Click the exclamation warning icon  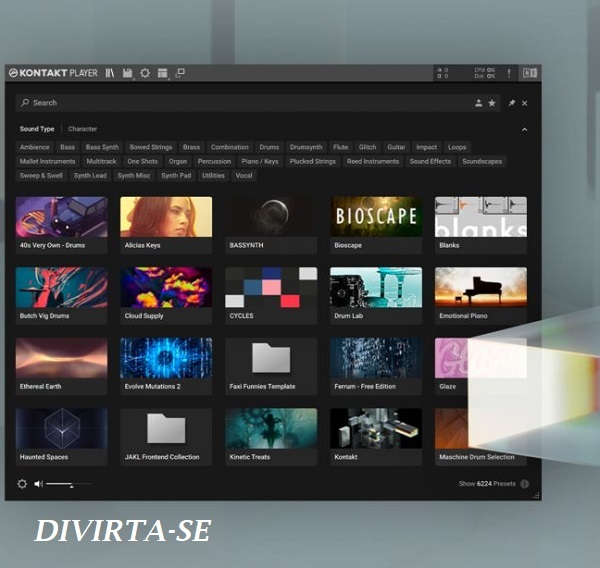pyautogui.click(x=509, y=73)
